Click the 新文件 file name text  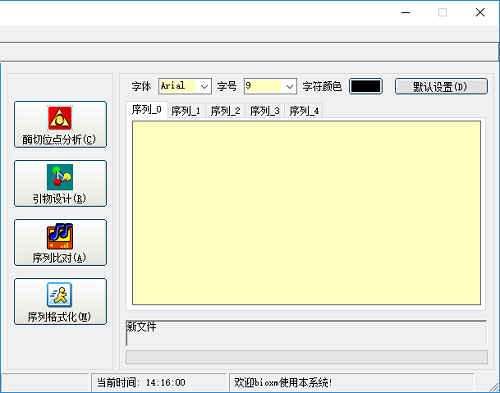click(141, 327)
